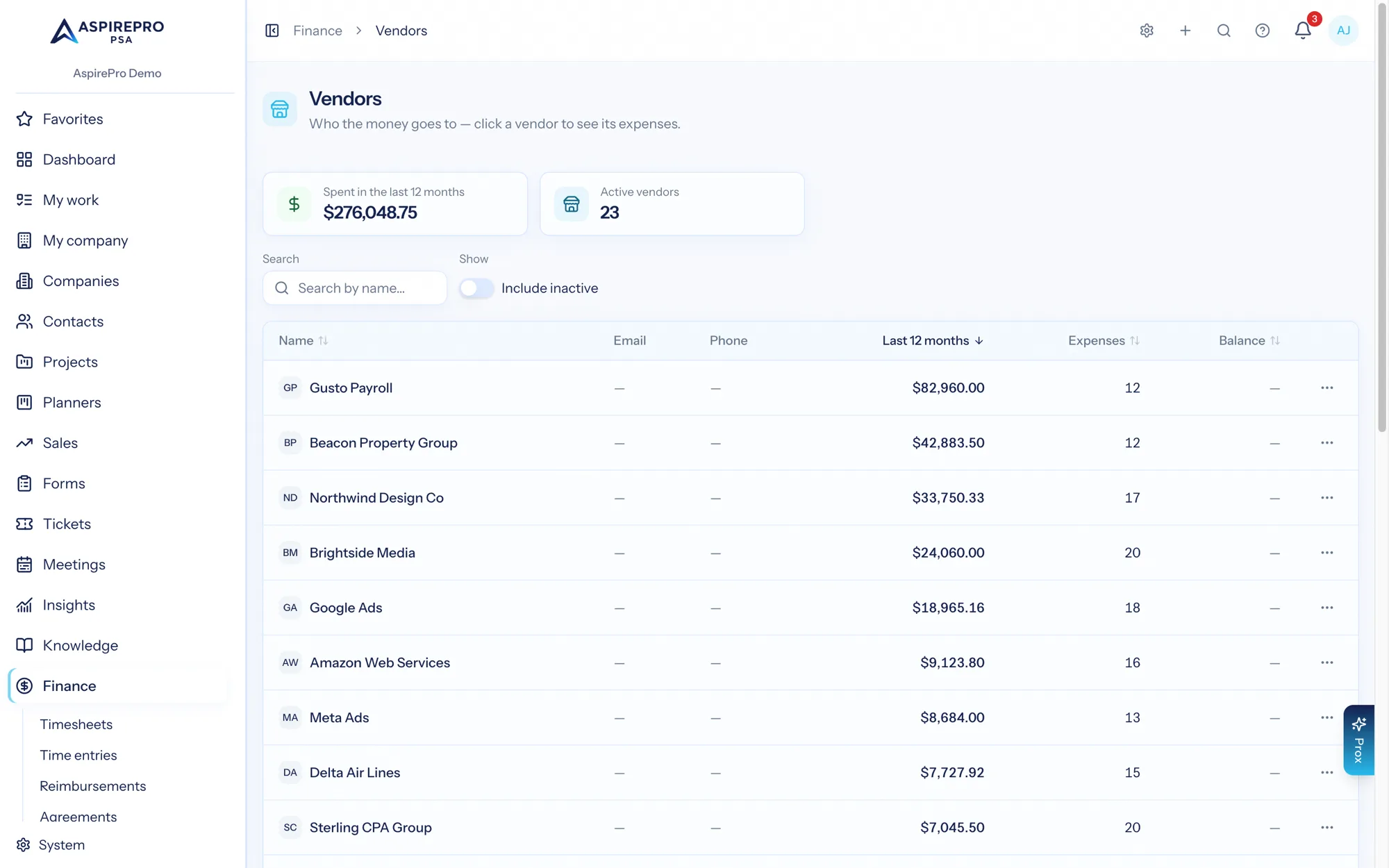1389x868 pixels.
Task: Open Beacon Property Group vendor
Action: [x=383, y=443]
